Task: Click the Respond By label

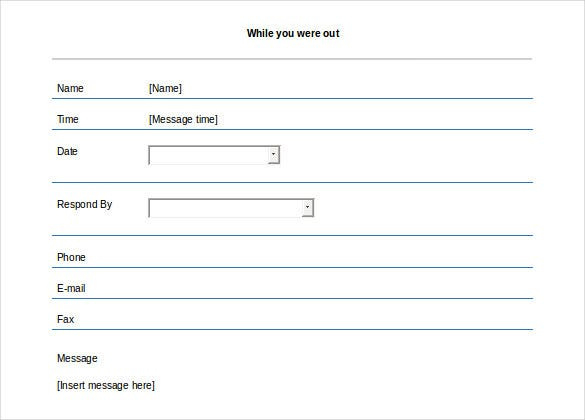Action: pos(84,204)
